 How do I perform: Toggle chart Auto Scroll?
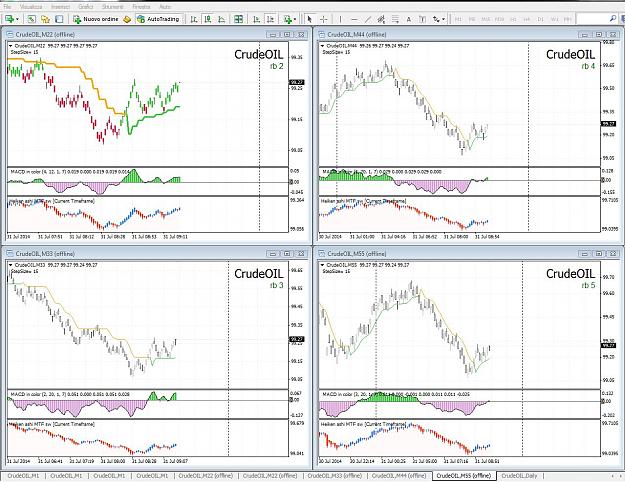(x=256, y=19)
